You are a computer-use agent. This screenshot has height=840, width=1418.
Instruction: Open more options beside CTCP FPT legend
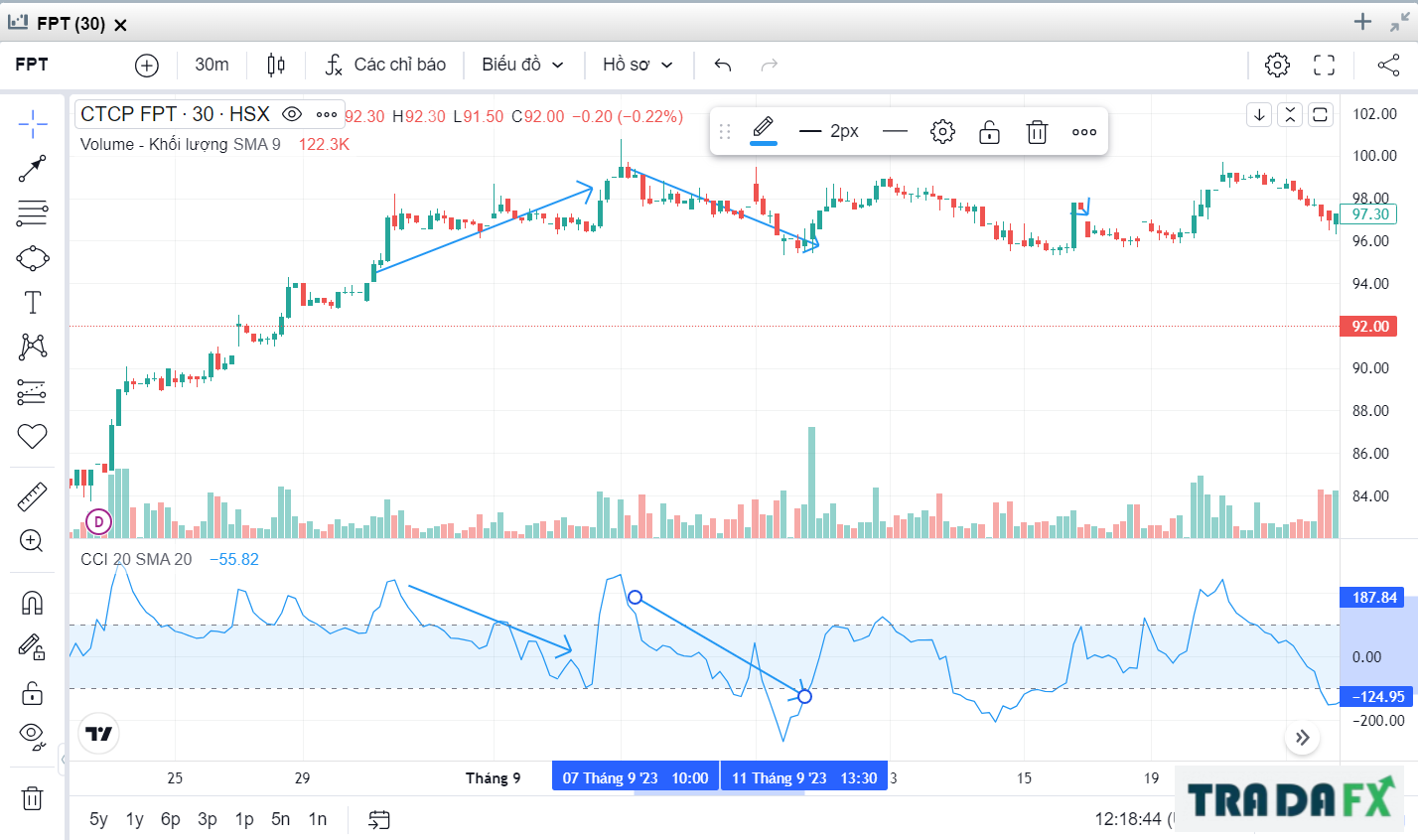pos(327,114)
